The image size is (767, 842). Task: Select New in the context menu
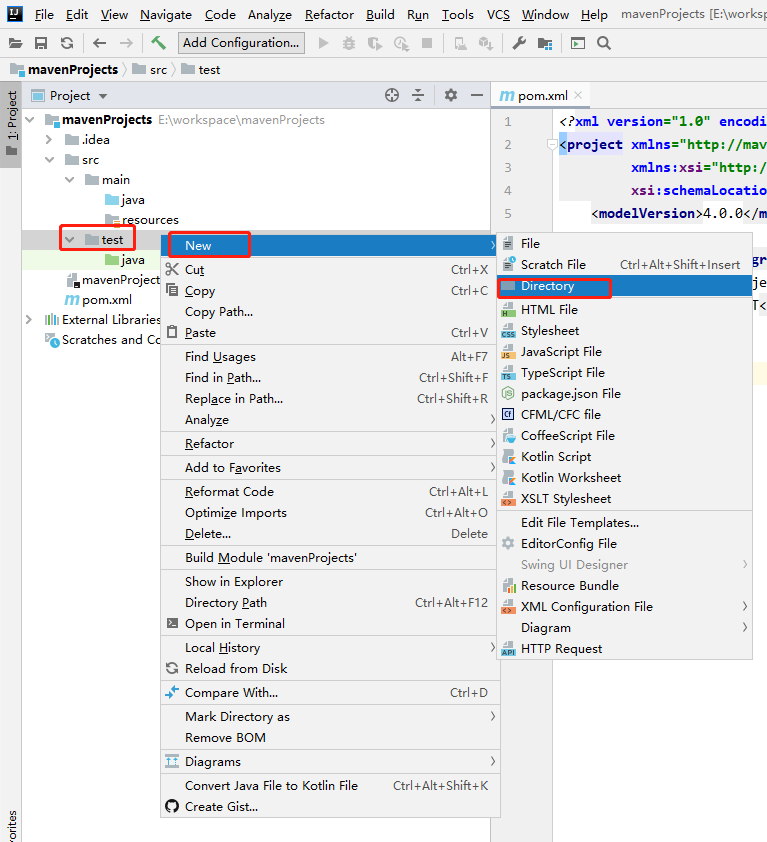tap(330, 245)
